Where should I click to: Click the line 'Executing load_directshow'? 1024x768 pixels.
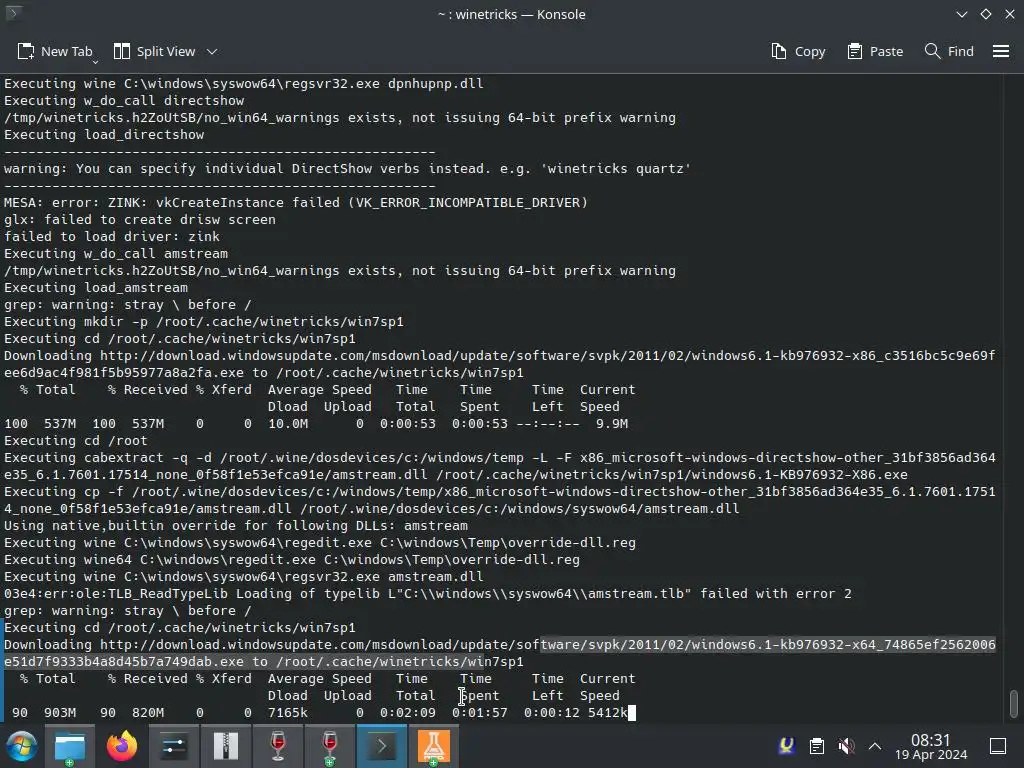(104, 135)
